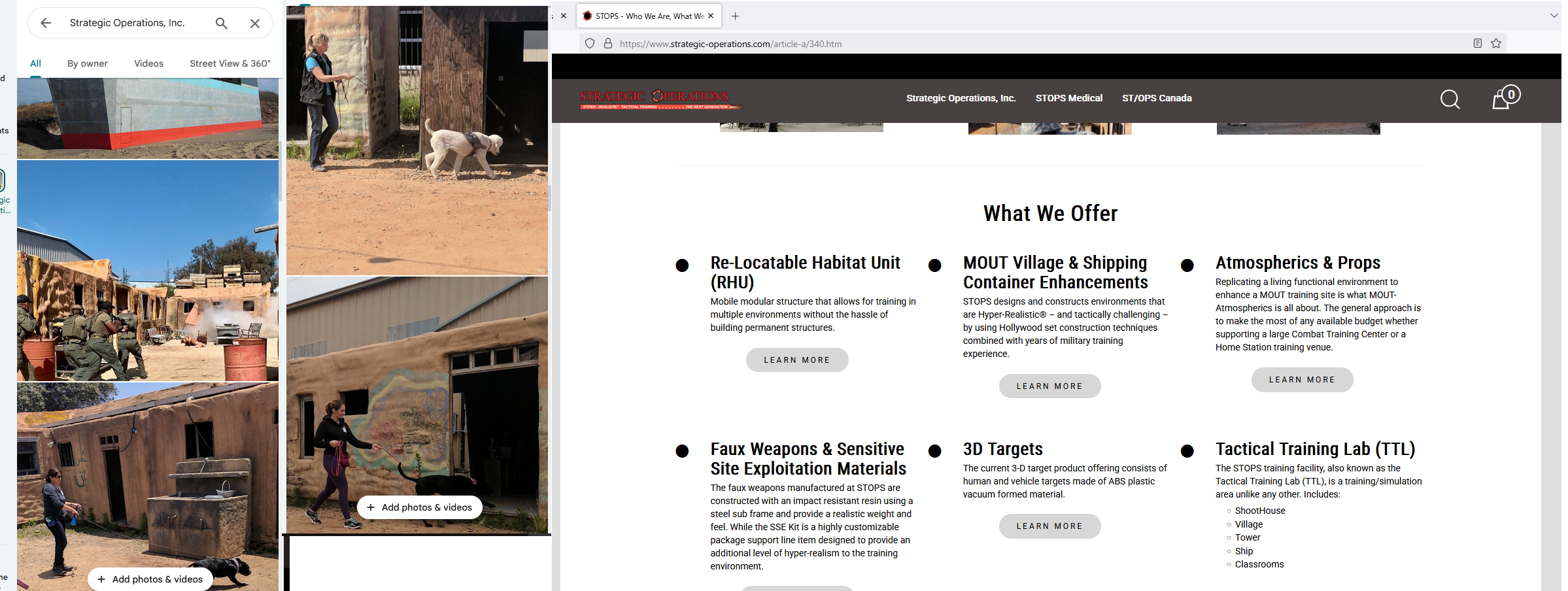Close the tab left of STOPS tab
1568x591 pixels.
[564, 16]
